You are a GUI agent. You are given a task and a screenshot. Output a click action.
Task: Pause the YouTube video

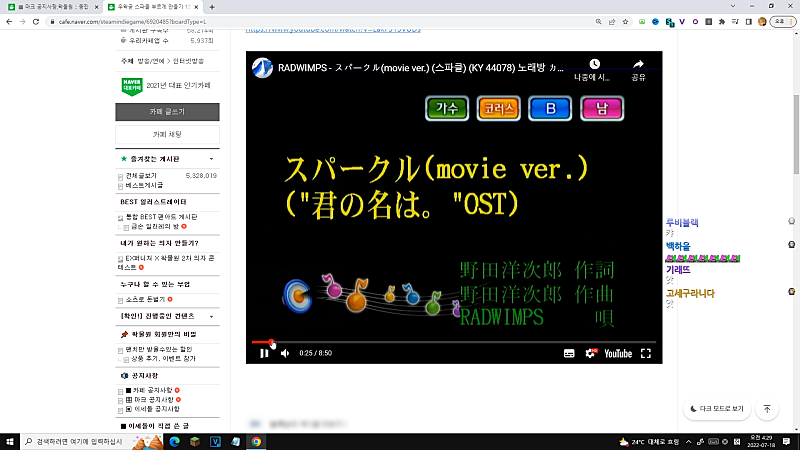264,353
